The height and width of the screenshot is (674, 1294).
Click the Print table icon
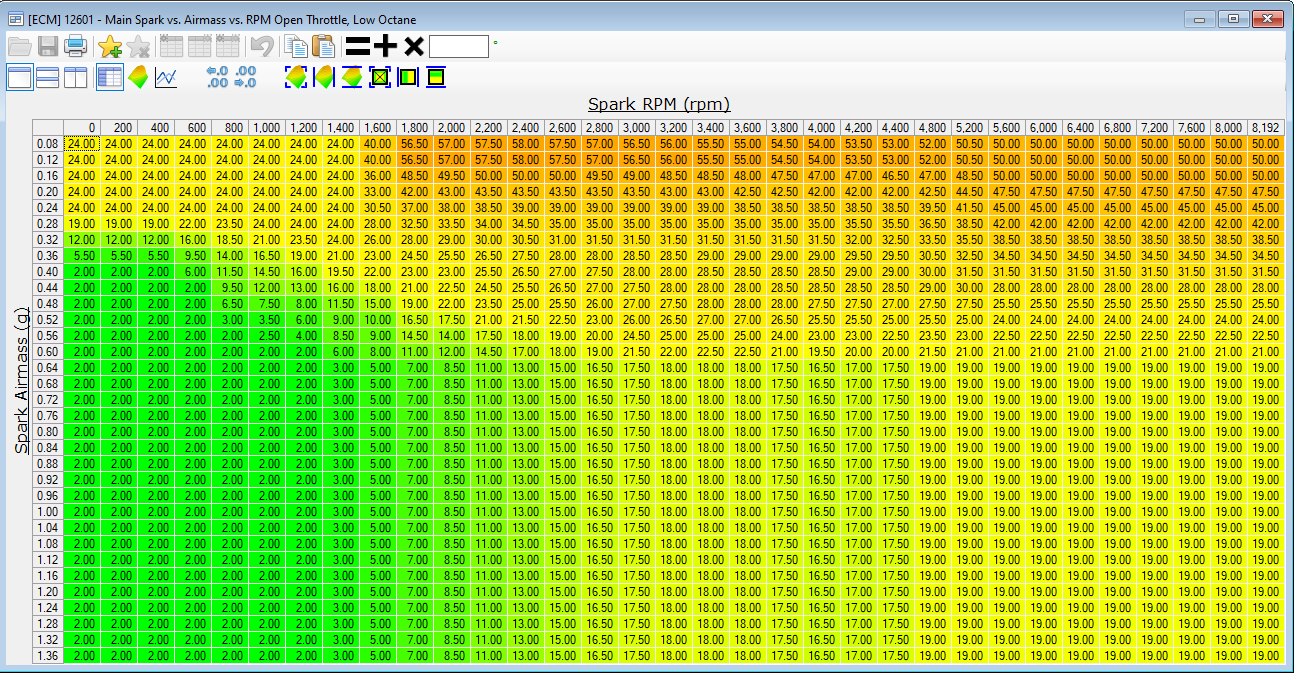click(x=75, y=46)
